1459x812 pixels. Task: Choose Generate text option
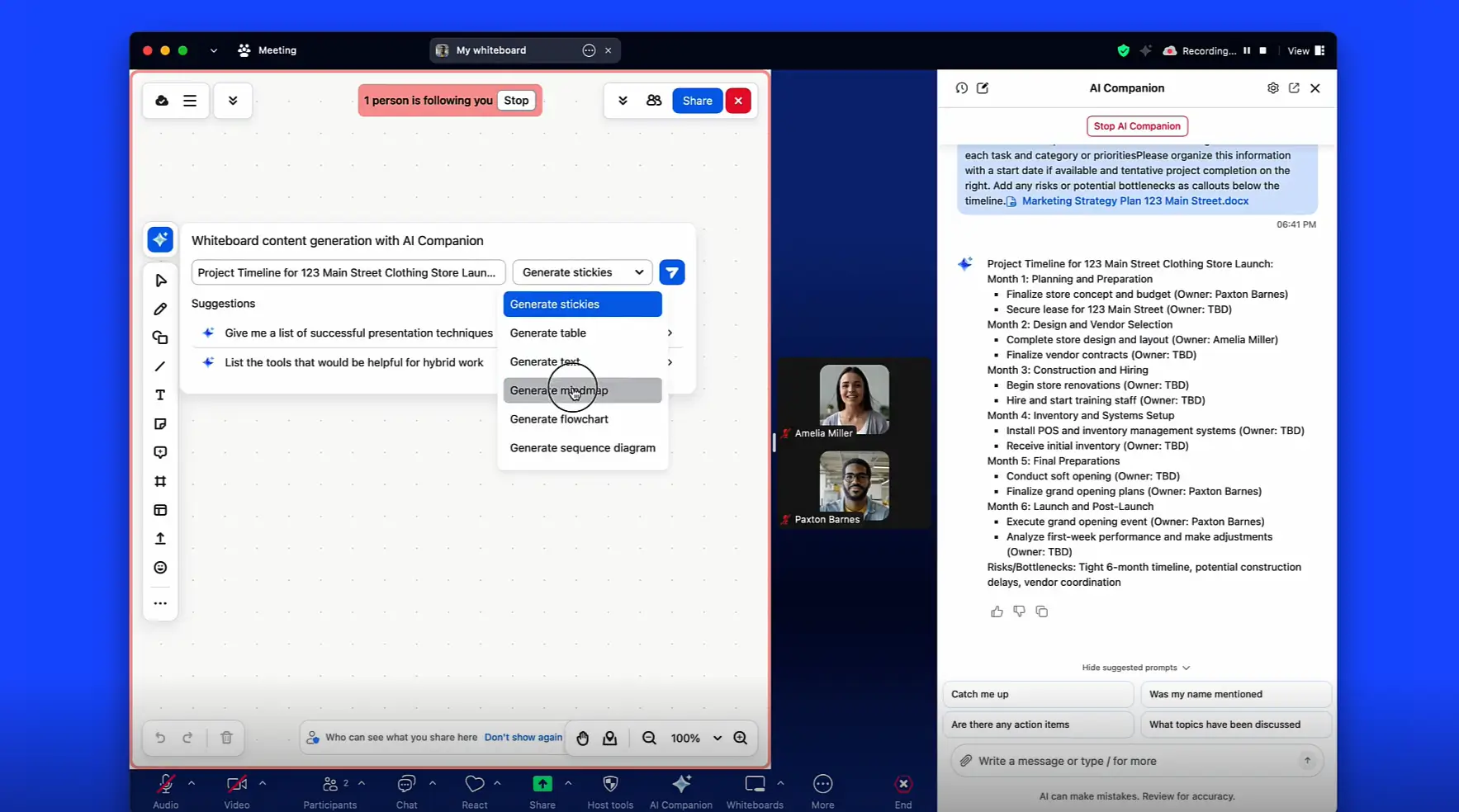click(x=582, y=361)
